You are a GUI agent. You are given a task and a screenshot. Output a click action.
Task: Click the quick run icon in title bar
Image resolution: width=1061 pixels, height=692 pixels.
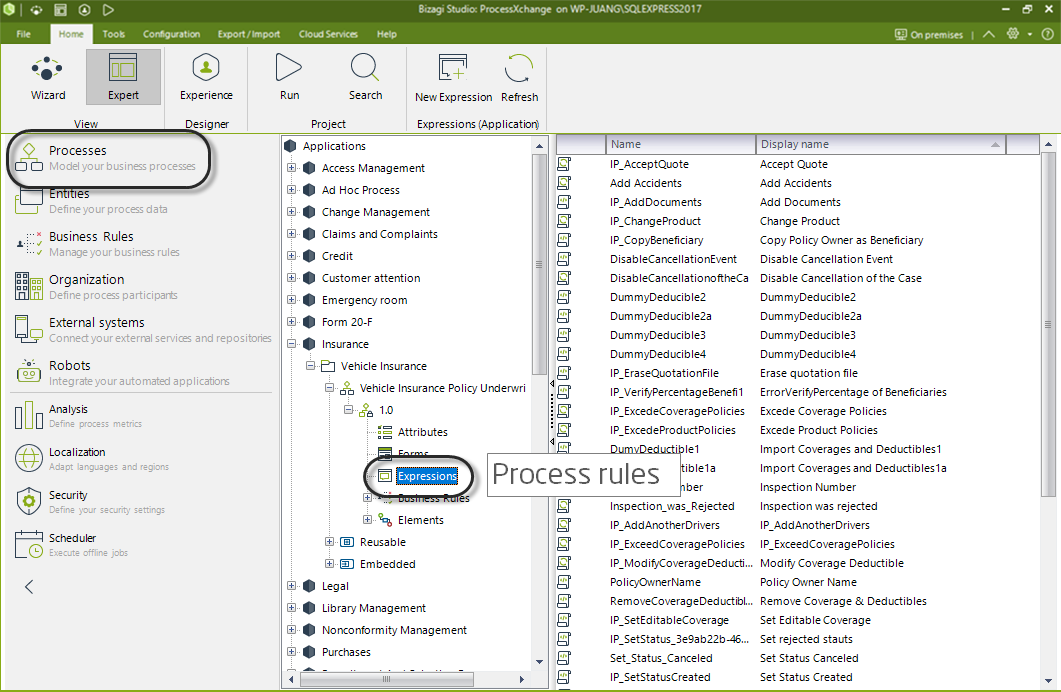coord(108,9)
